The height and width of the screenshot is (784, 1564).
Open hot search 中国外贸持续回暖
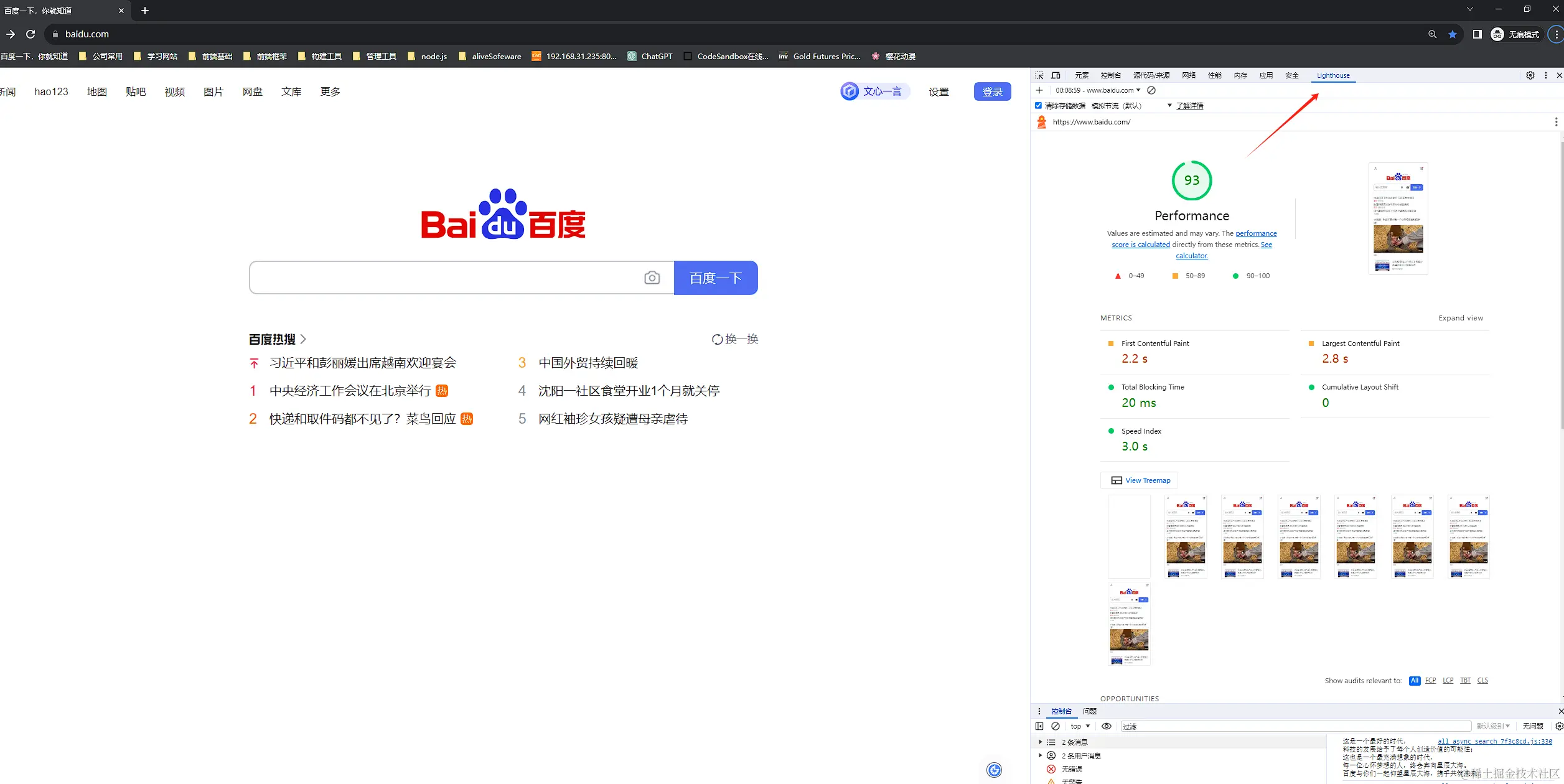click(x=588, y=363)
